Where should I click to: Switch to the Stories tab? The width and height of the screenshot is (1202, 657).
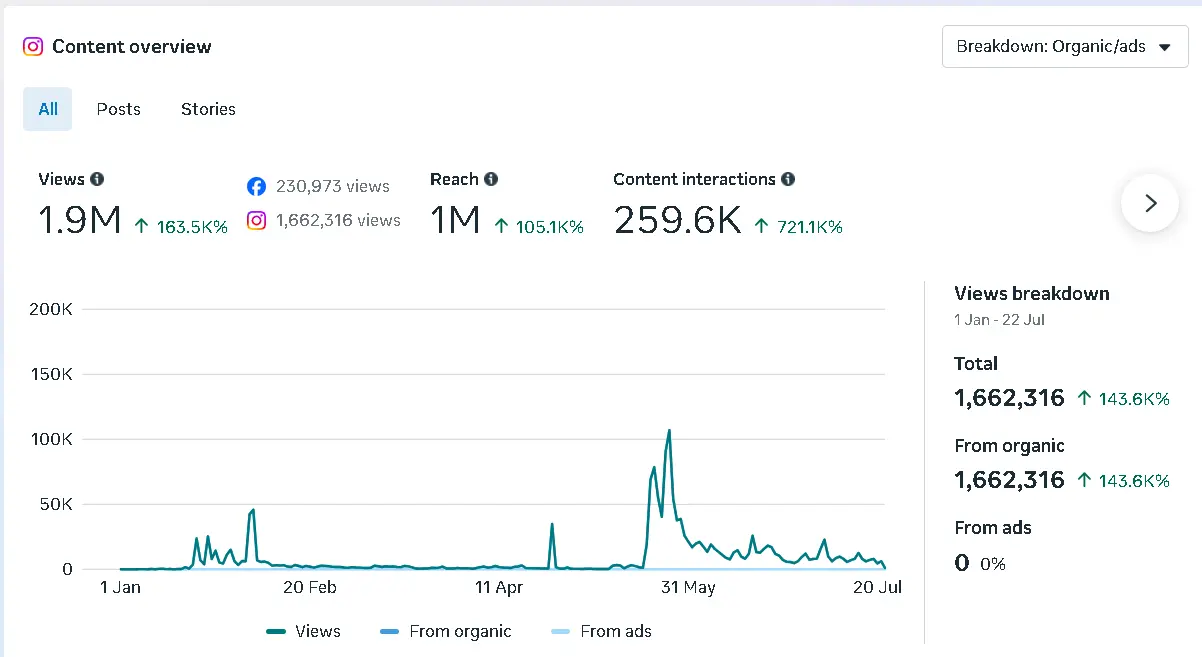click(208, 109)
